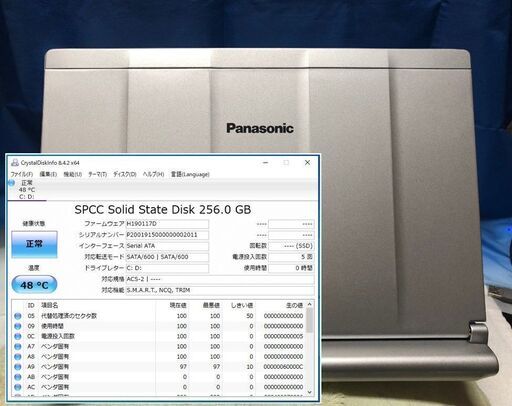
Task: Click the power-on count value 5 回
Action: (x=291, y=257)
